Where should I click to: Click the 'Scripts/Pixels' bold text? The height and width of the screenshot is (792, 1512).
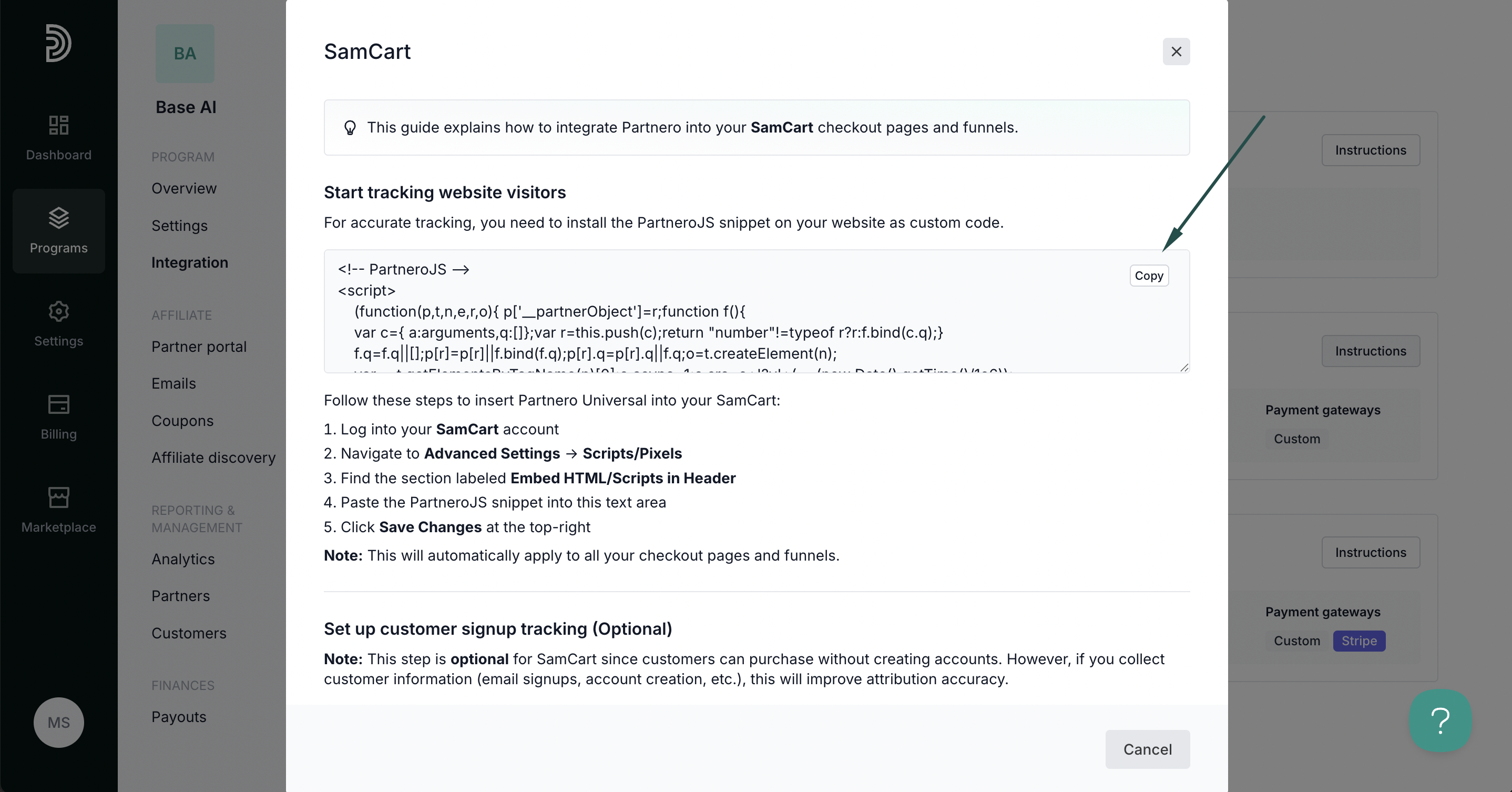631,453
